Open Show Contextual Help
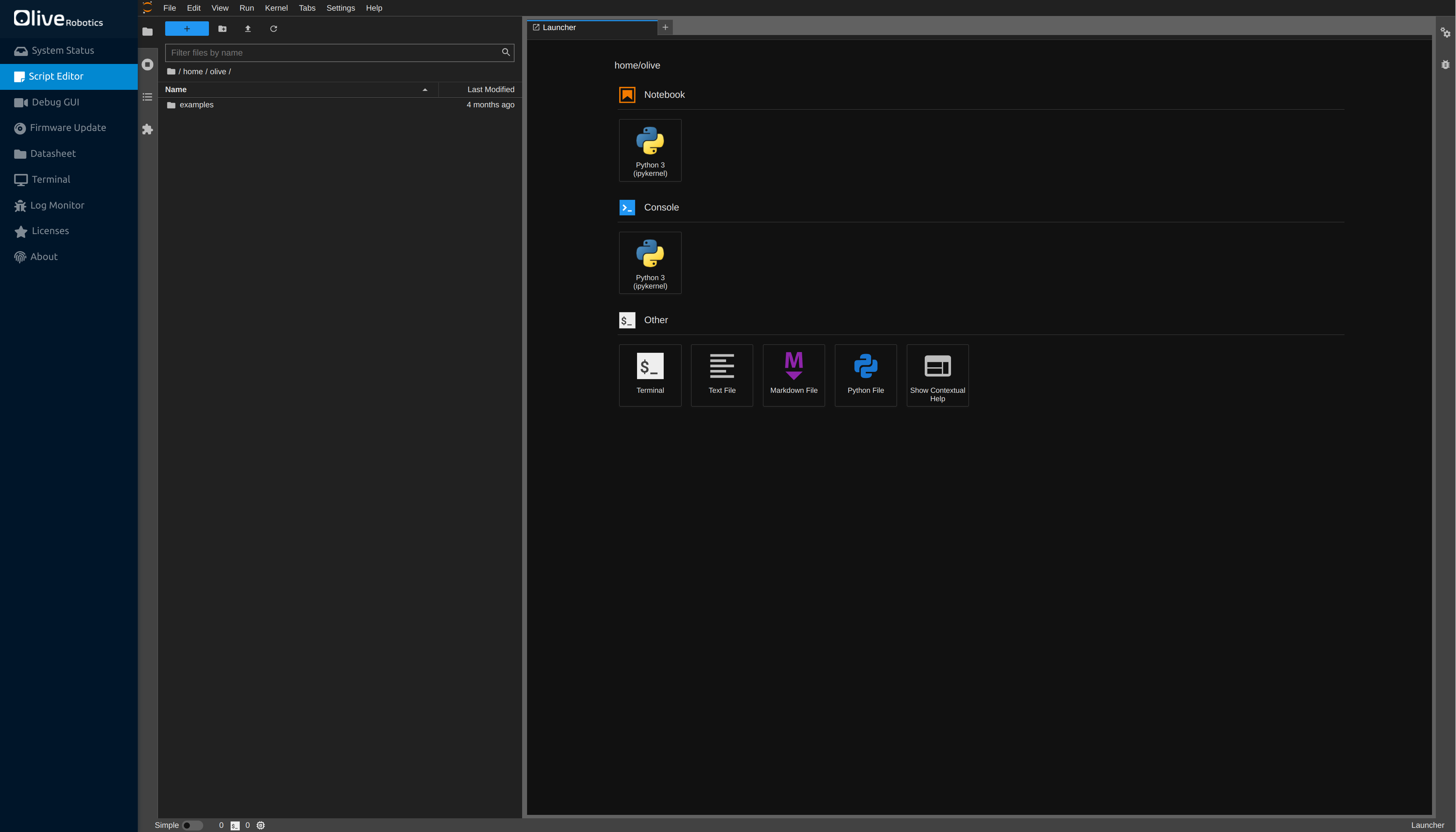Image resolution: width=1456 pixels, height=832 pixels. (937, 375)
